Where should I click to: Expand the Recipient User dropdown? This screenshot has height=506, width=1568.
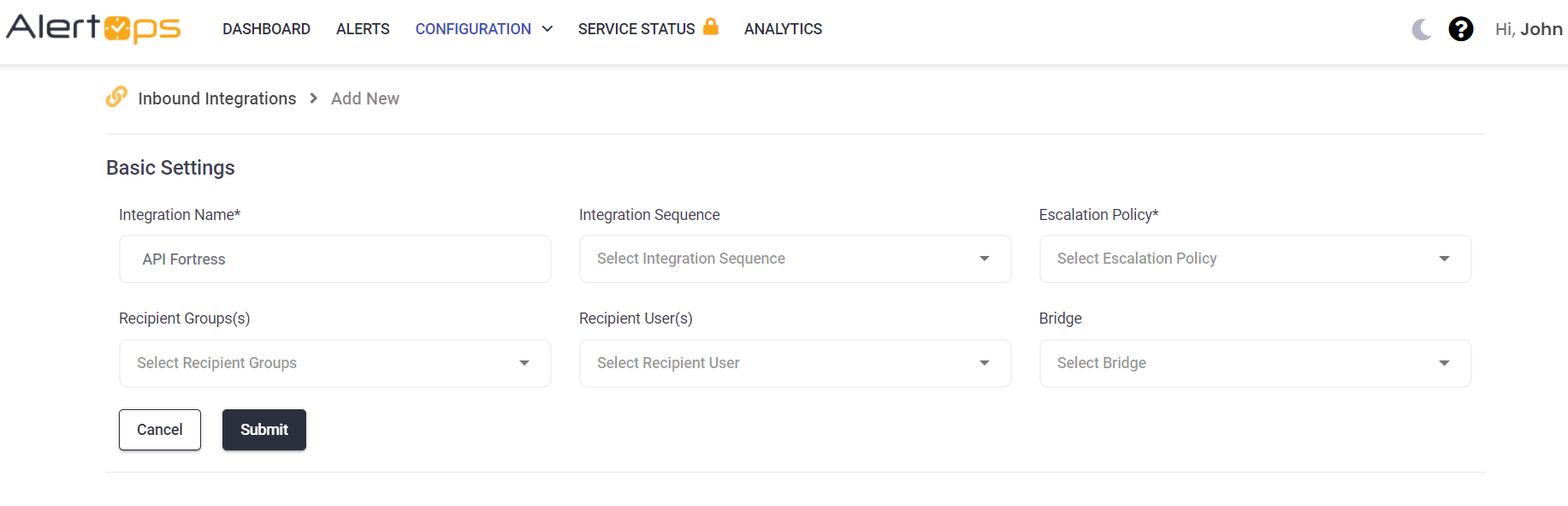pos(795,363)
